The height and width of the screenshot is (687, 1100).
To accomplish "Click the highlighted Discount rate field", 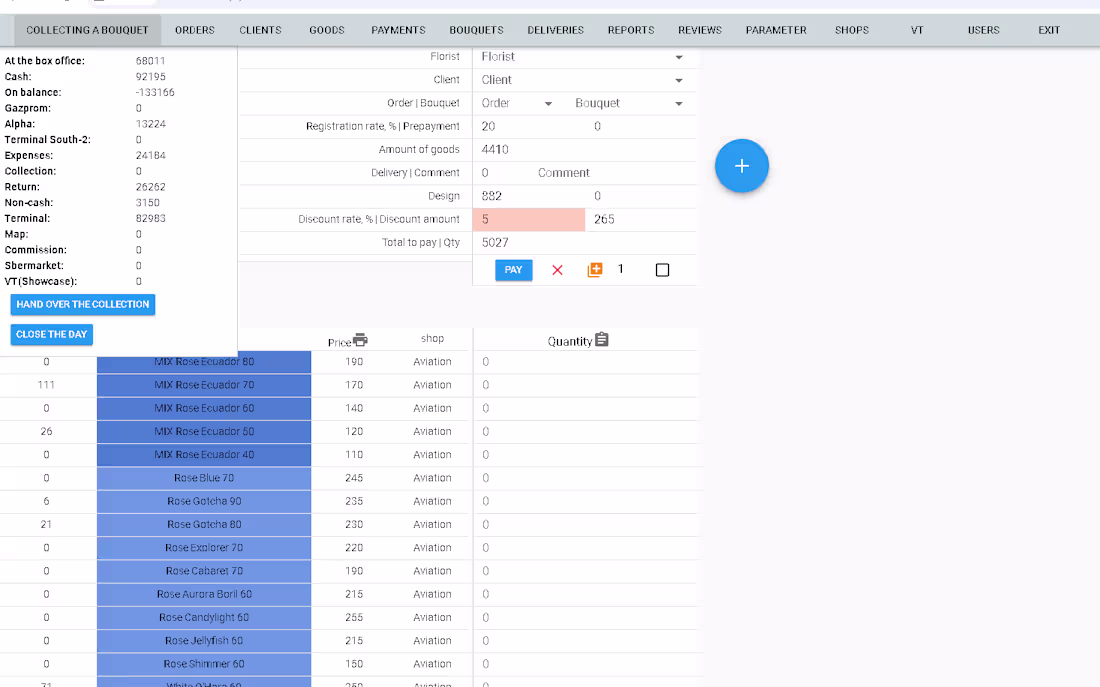I will click(x=528, y=218).
